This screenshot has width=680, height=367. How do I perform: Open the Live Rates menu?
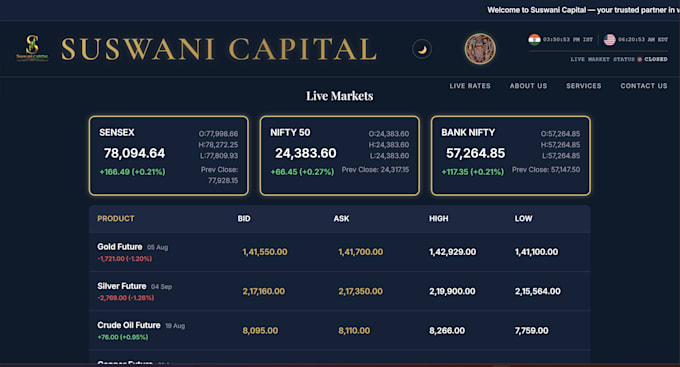click(x=470, y=86)
